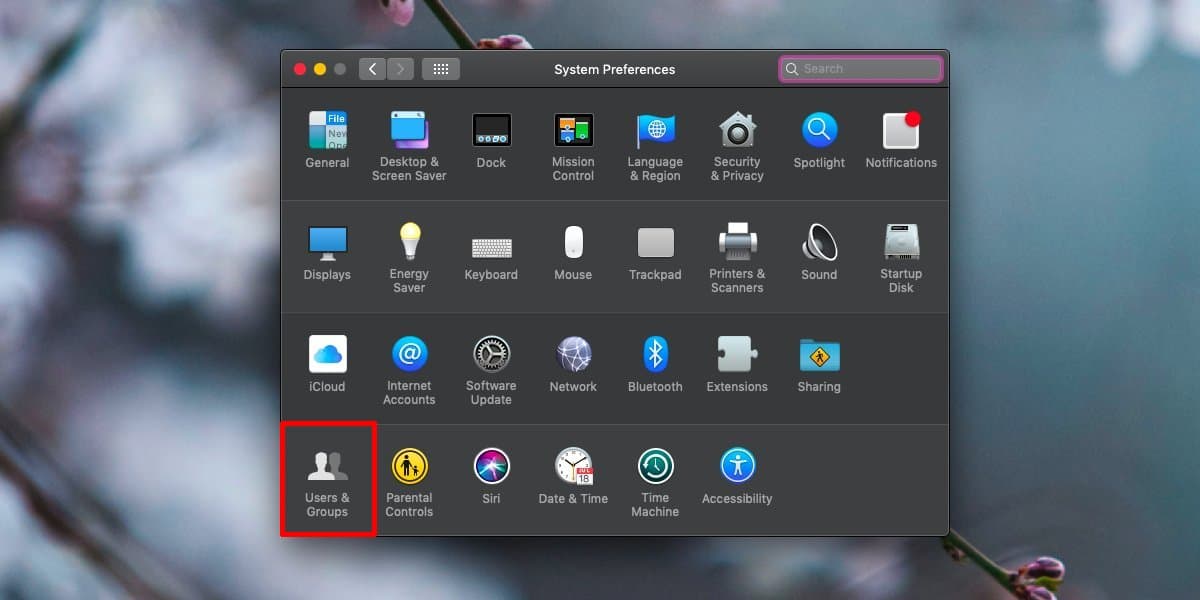Open Spotlight preferences
Viewport: 1200px width, 600px height.
point(819,140)
